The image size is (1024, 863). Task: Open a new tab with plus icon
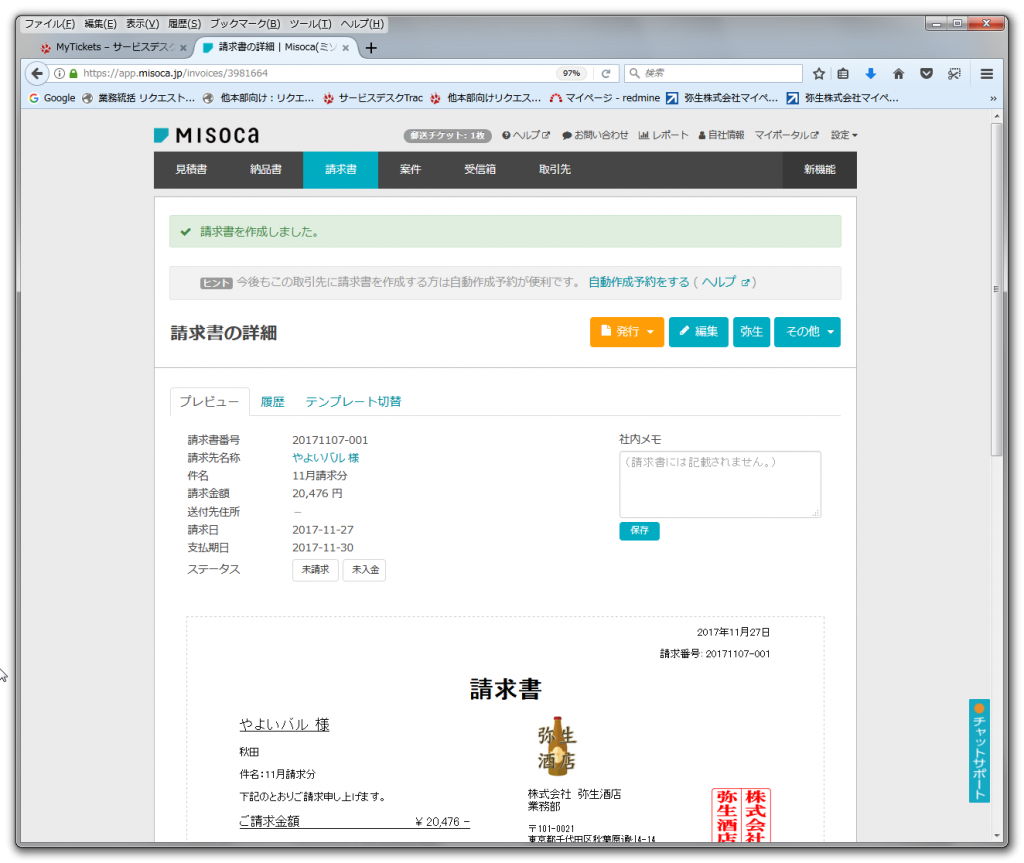(371, 48)
